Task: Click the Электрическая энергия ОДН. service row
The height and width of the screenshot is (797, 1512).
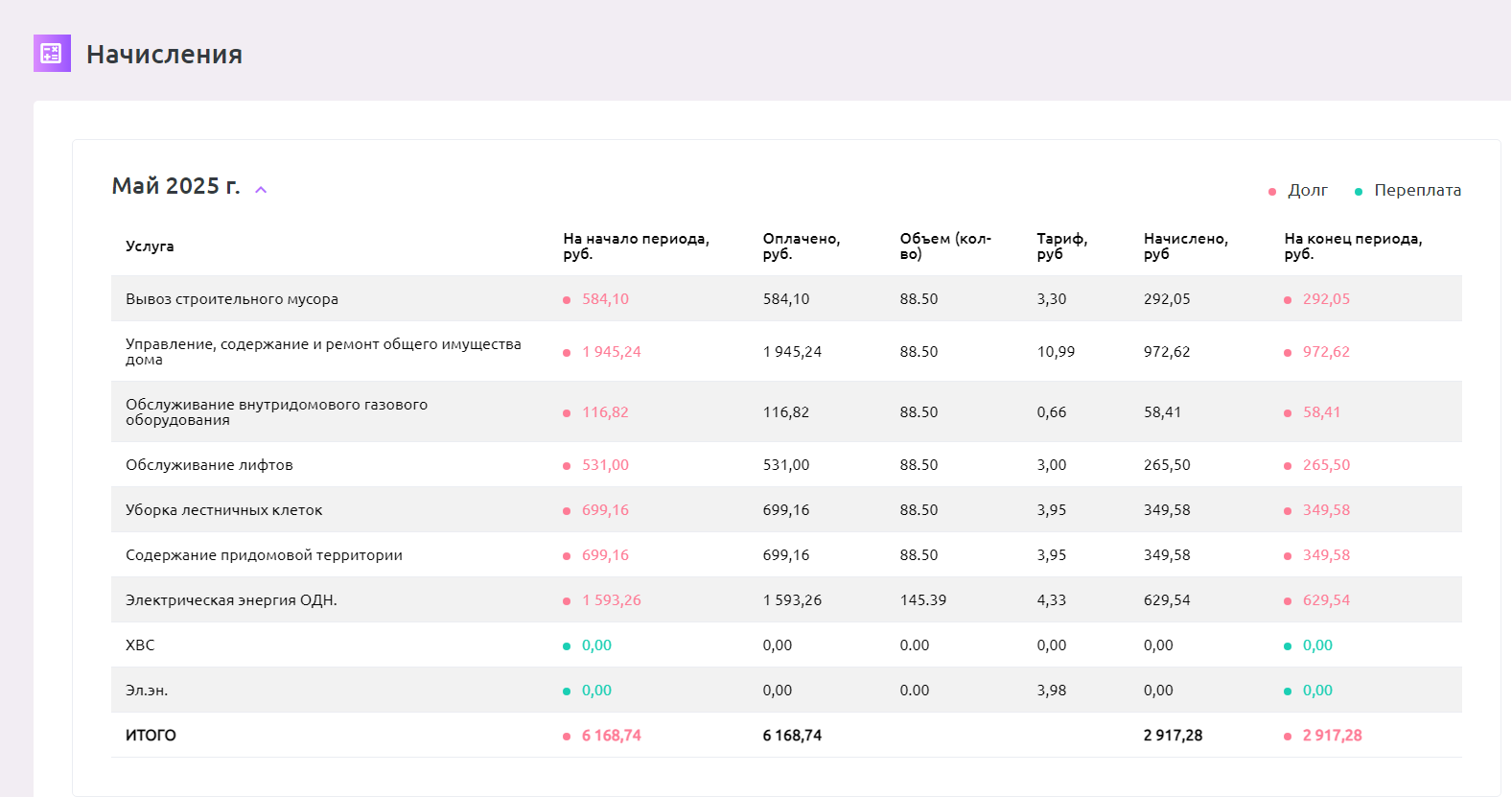Action: pos(231,600)
